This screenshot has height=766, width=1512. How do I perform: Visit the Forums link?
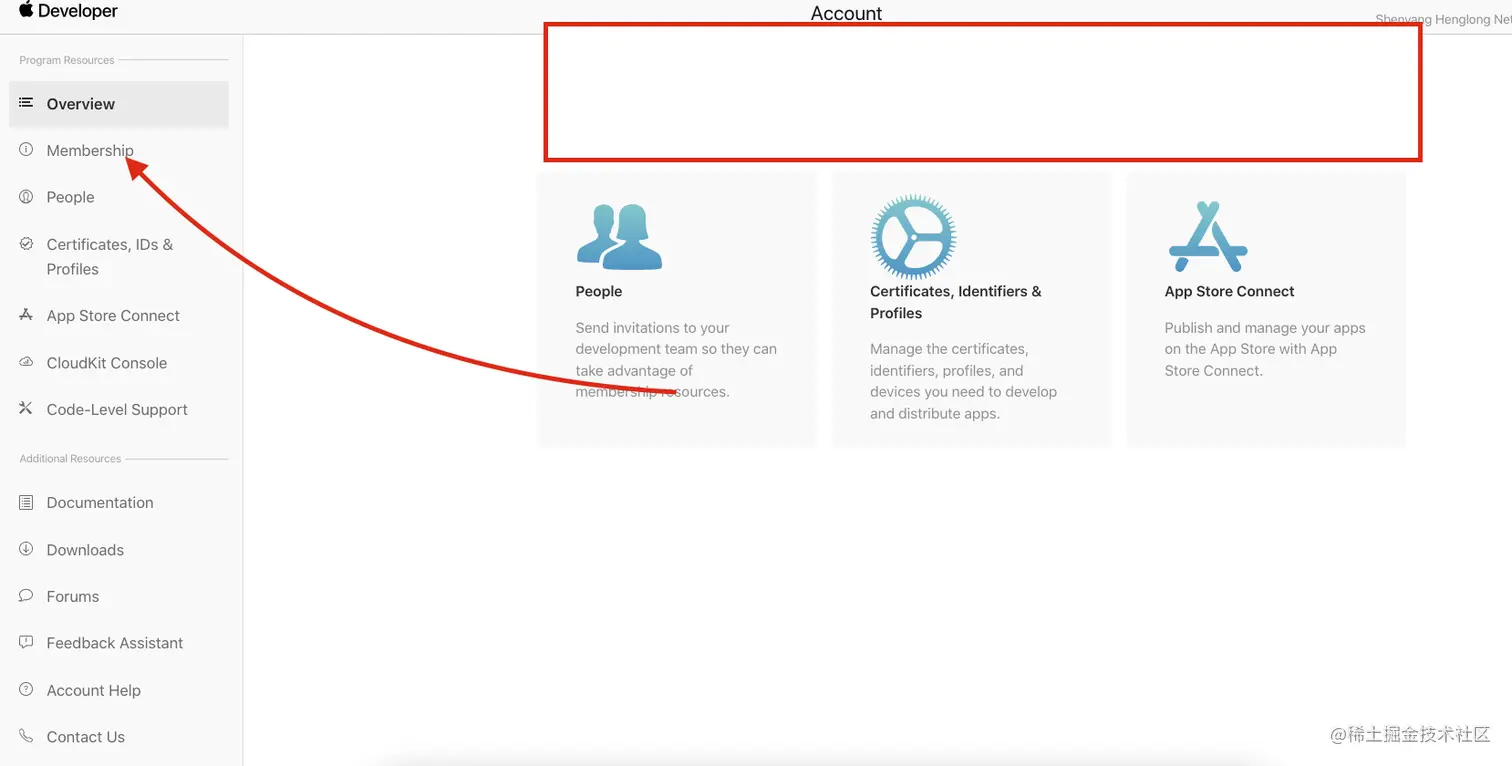73,596
